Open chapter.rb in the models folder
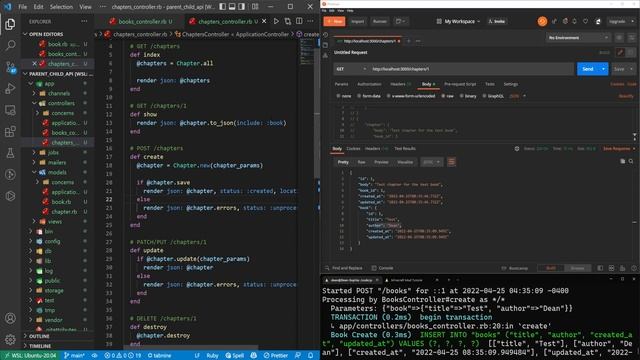Screen dimensions: 640x360 (x=64, y=211)
